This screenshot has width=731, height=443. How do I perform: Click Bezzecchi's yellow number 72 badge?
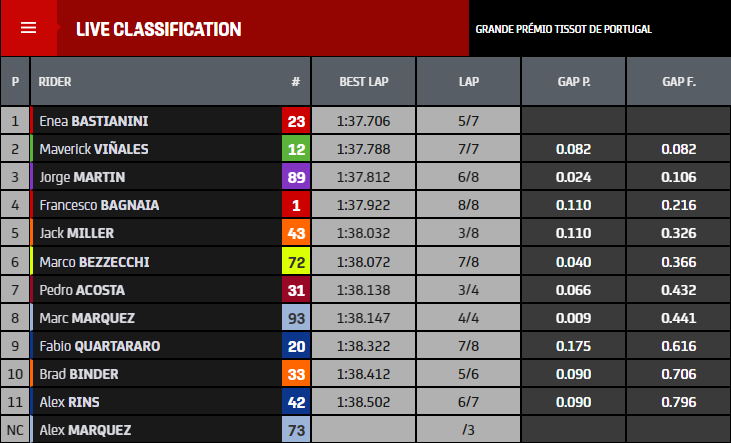296,262
